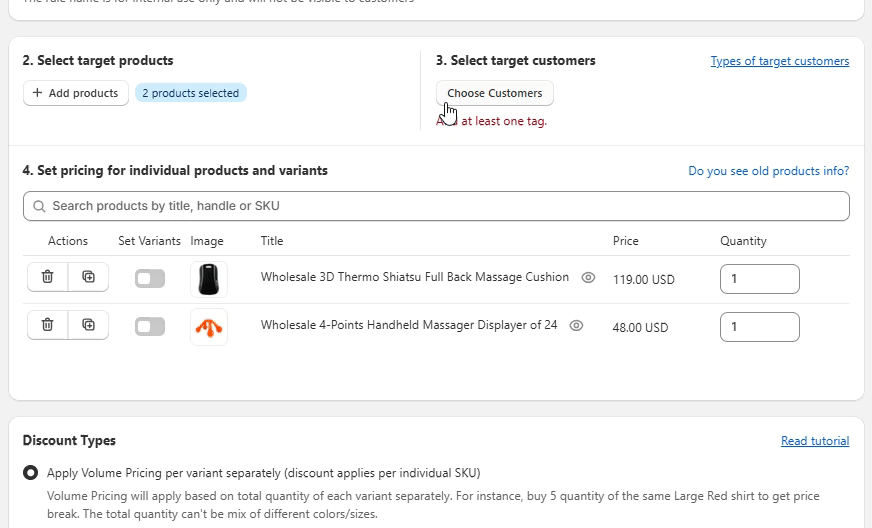Open the Read tutorial link
The width and height of the screenshot is (872, 528).
click(x=815, y=441)
